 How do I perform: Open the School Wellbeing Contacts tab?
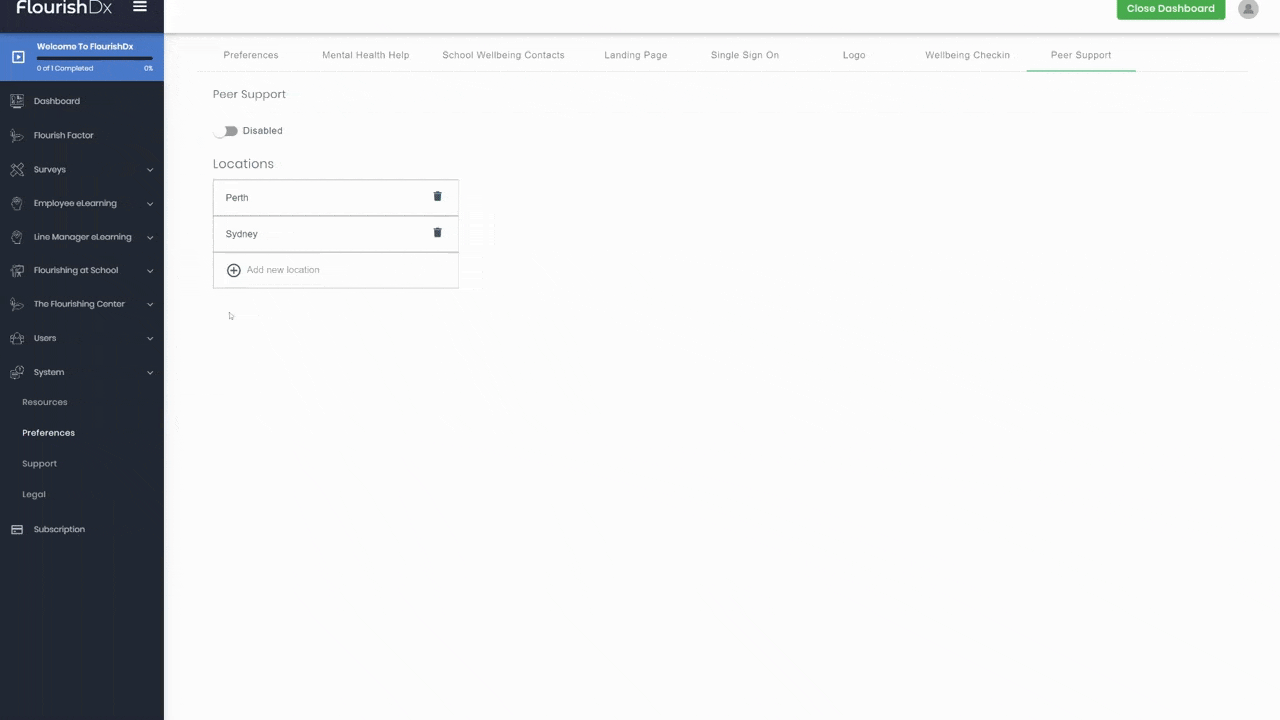(x=503, y=55)
